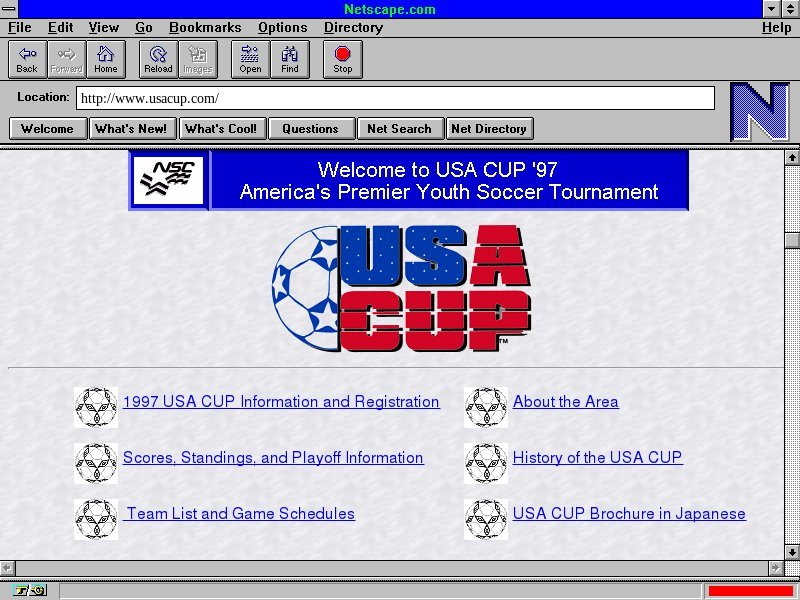Open 1997 USA CUP Information and Registration link
This screenshot has width=800, height=600.
point(281,402)
